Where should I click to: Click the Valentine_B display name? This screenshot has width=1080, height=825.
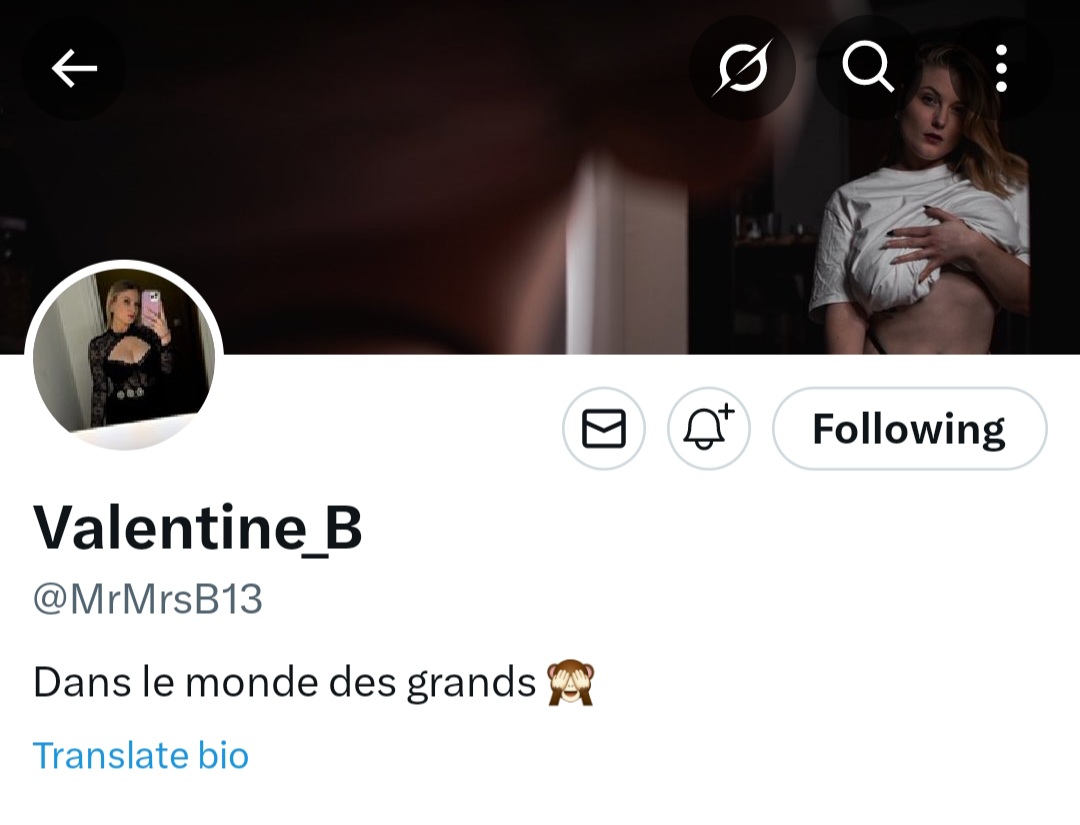pos(198,529)
